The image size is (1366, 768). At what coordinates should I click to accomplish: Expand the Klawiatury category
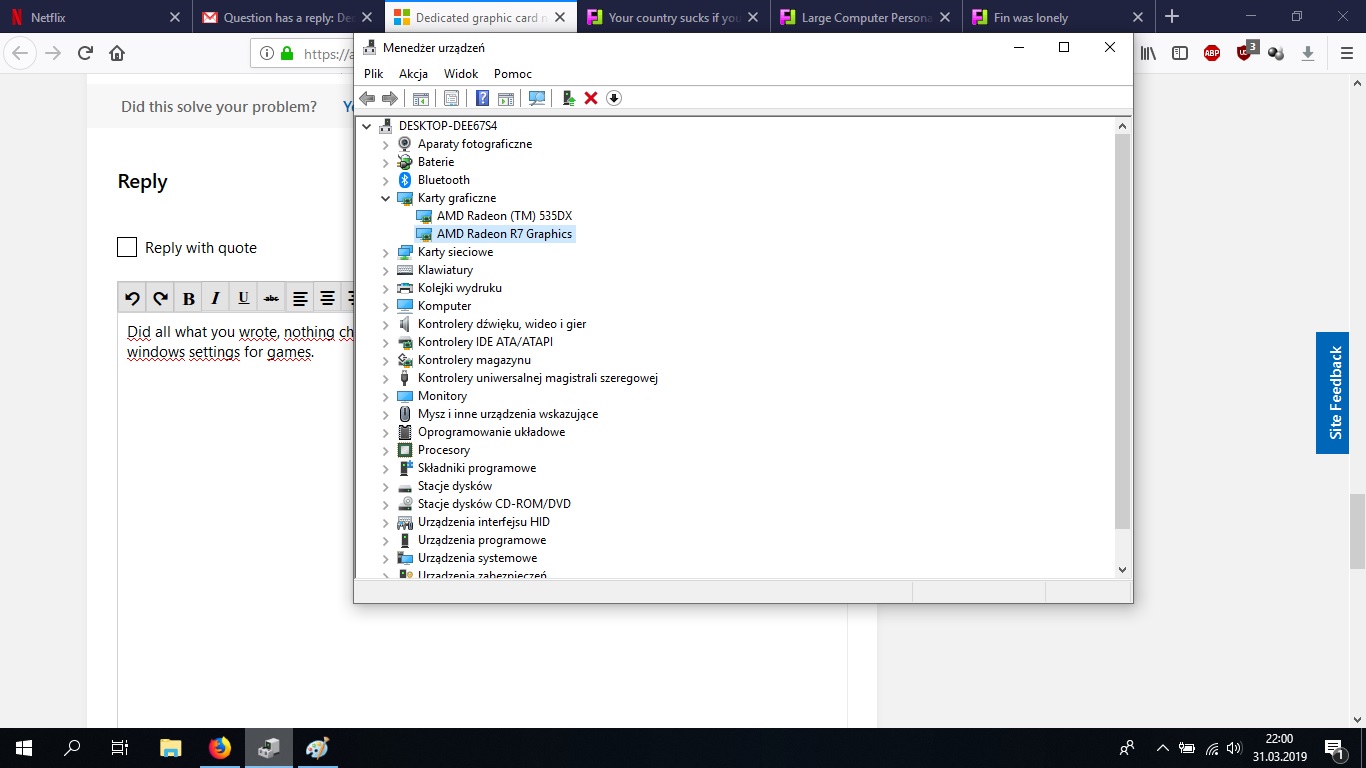tap(386, 270)
